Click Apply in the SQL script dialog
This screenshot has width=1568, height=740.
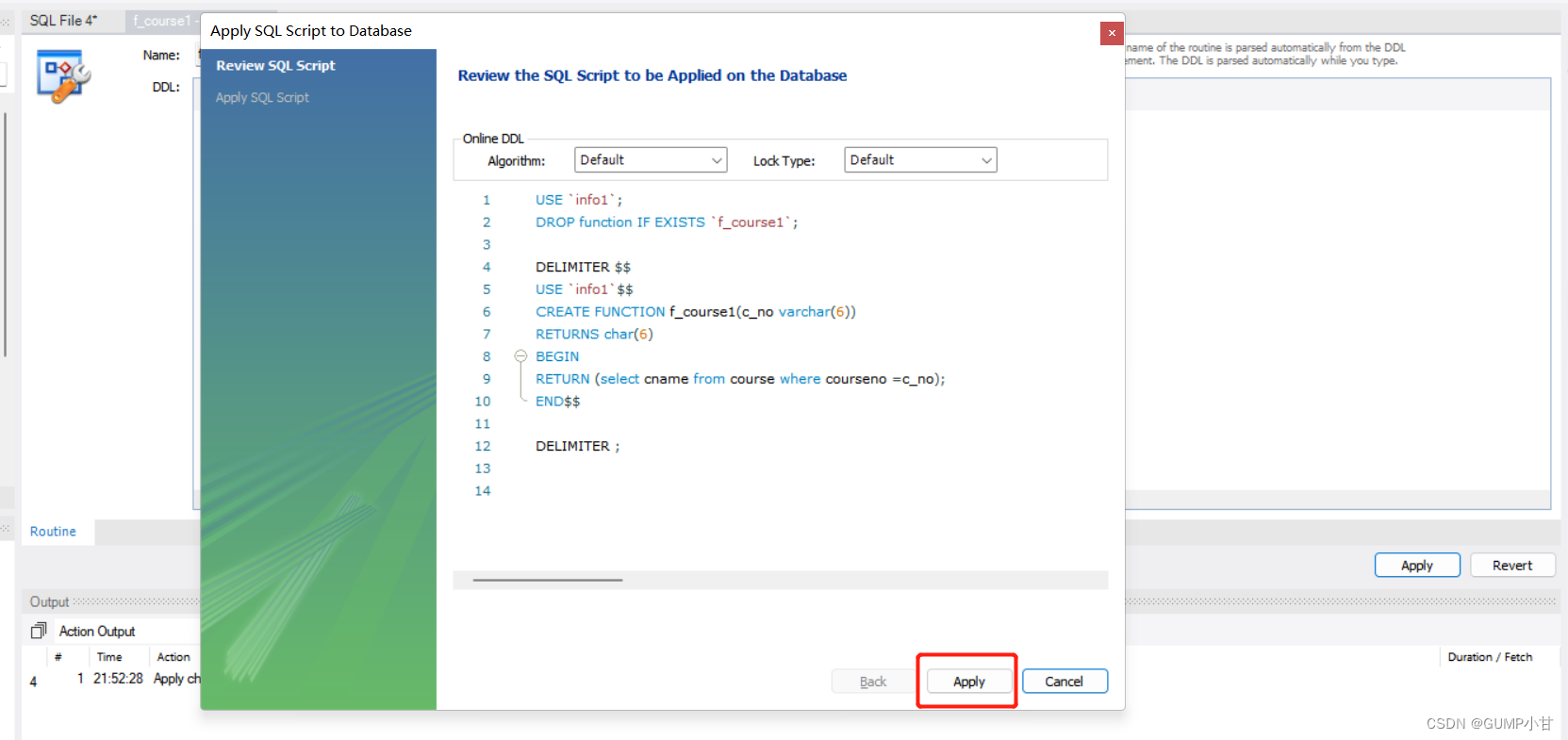(x=968, y=682)
